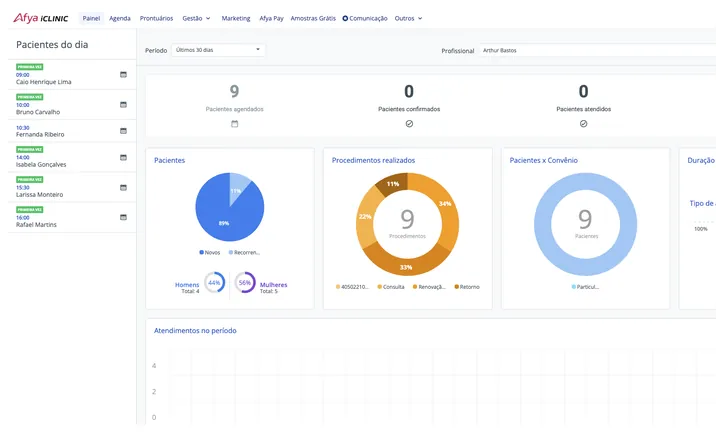Select the Profissional field Arthur Bastos
The width and height of the screenshot is (724, 440).
tap(597, 50)
